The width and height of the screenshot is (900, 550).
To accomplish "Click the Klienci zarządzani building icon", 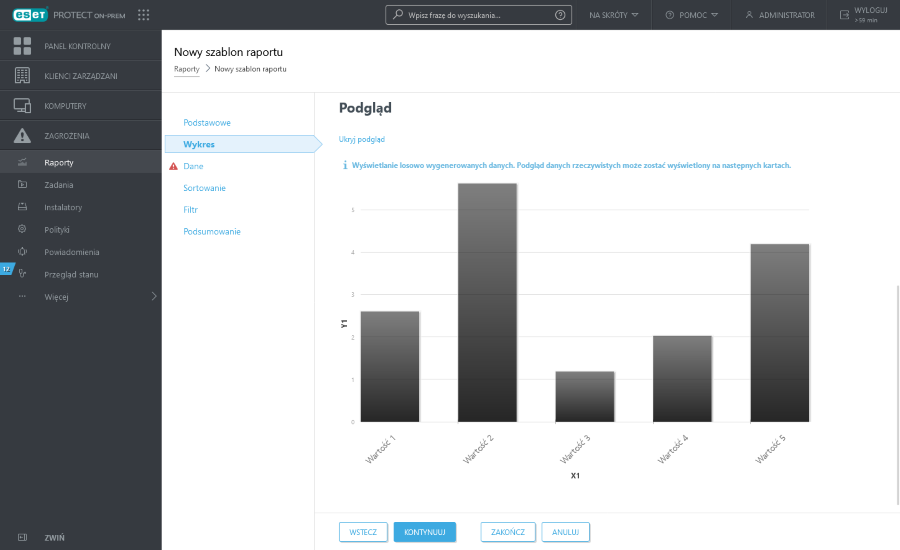I will pos(22,76).
